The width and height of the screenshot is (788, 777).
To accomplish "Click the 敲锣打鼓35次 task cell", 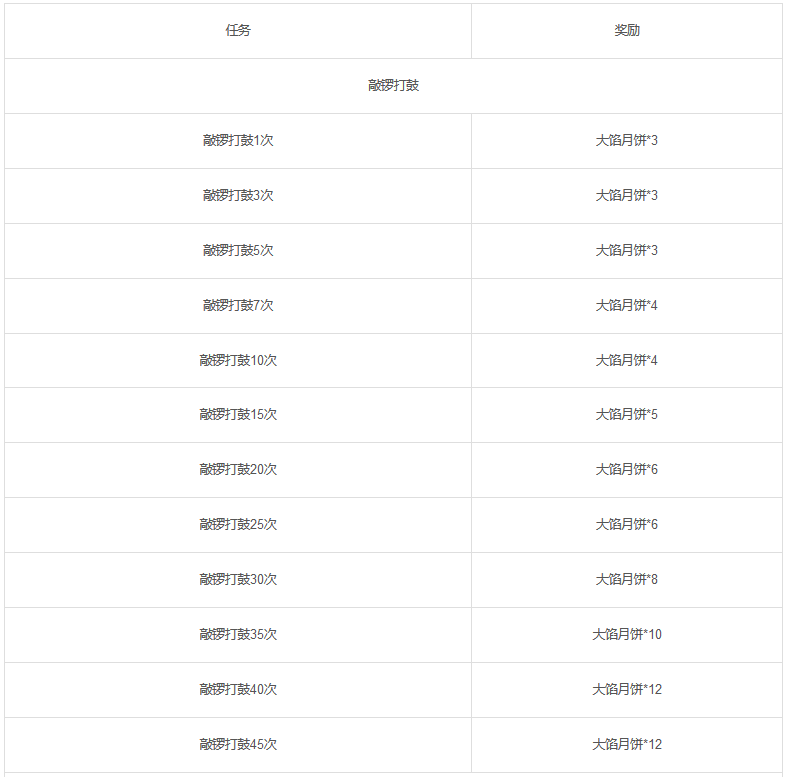I will (238, 635).
